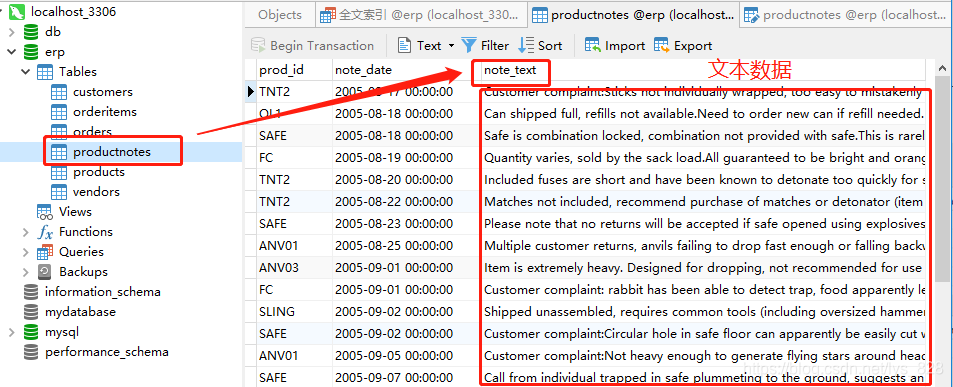Select the ANV03 prod_id cell

tap(294, 268)
